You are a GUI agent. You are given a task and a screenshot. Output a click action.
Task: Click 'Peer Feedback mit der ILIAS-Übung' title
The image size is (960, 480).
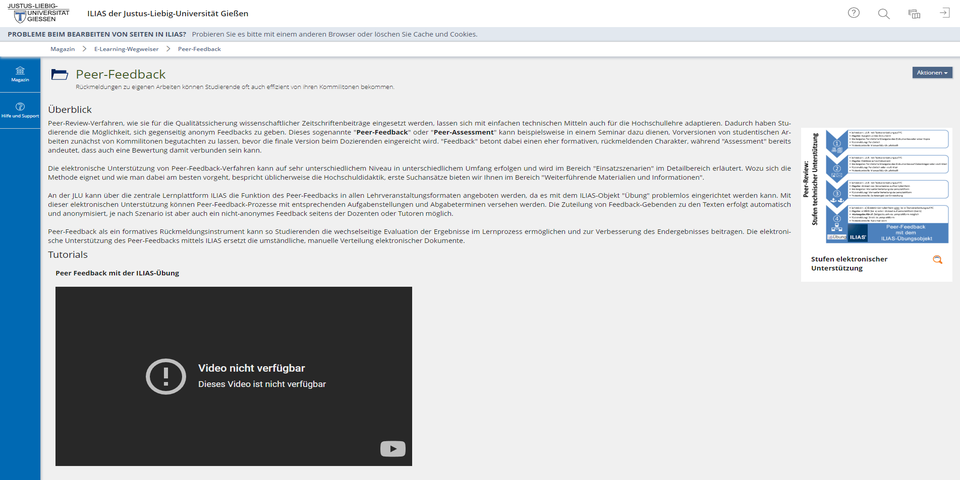117,273
